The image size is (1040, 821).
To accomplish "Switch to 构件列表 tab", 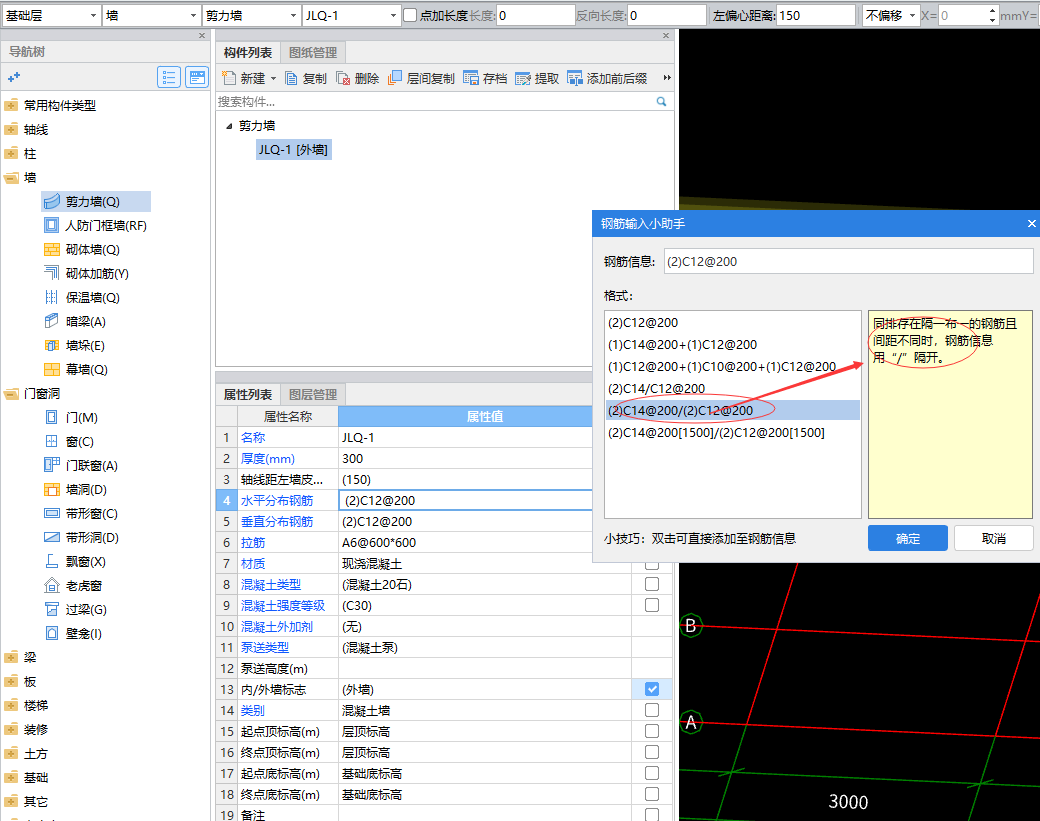I will (248, 53).
